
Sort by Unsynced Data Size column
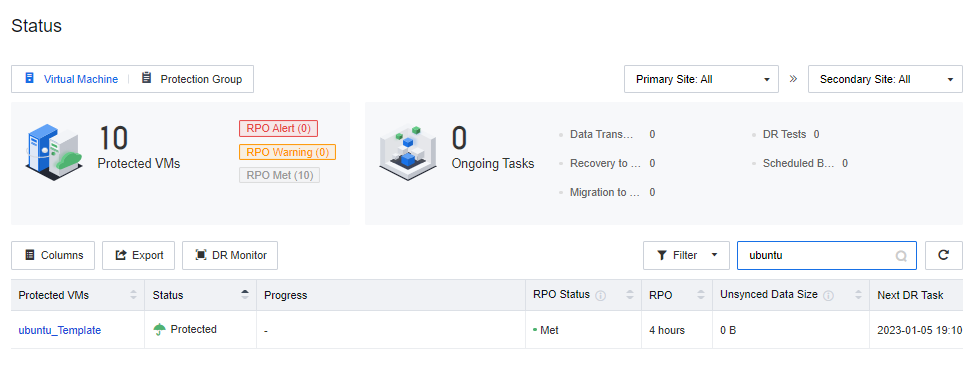(858, 295)
